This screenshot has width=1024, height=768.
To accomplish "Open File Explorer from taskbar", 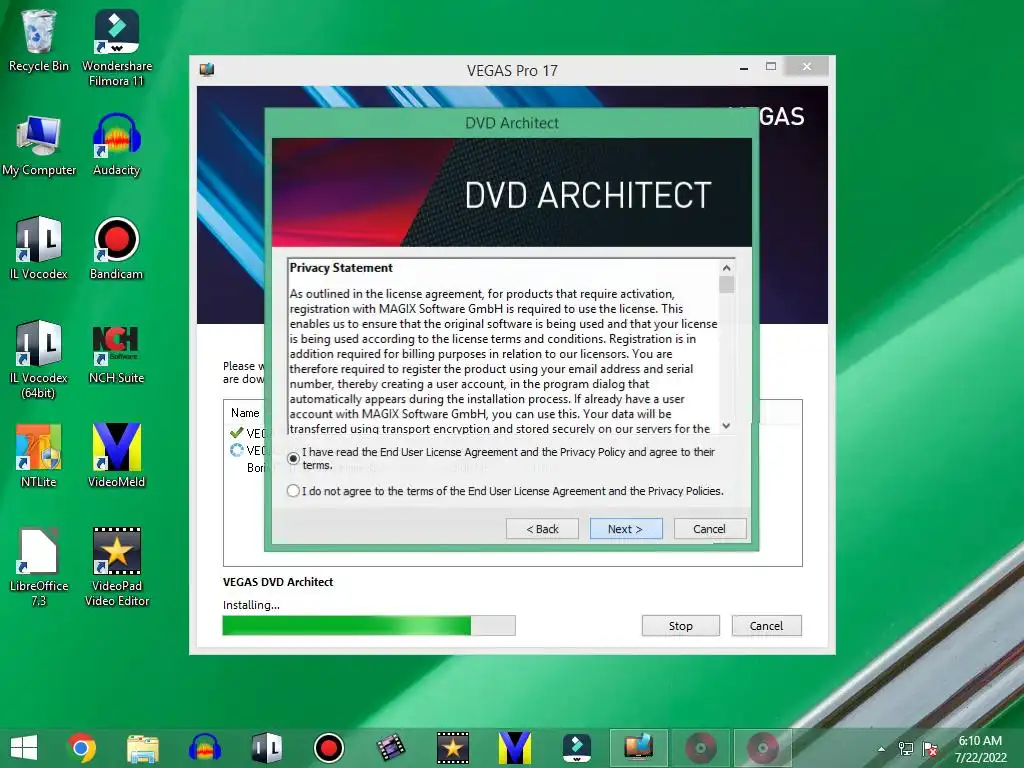I will tap(142, 748).
